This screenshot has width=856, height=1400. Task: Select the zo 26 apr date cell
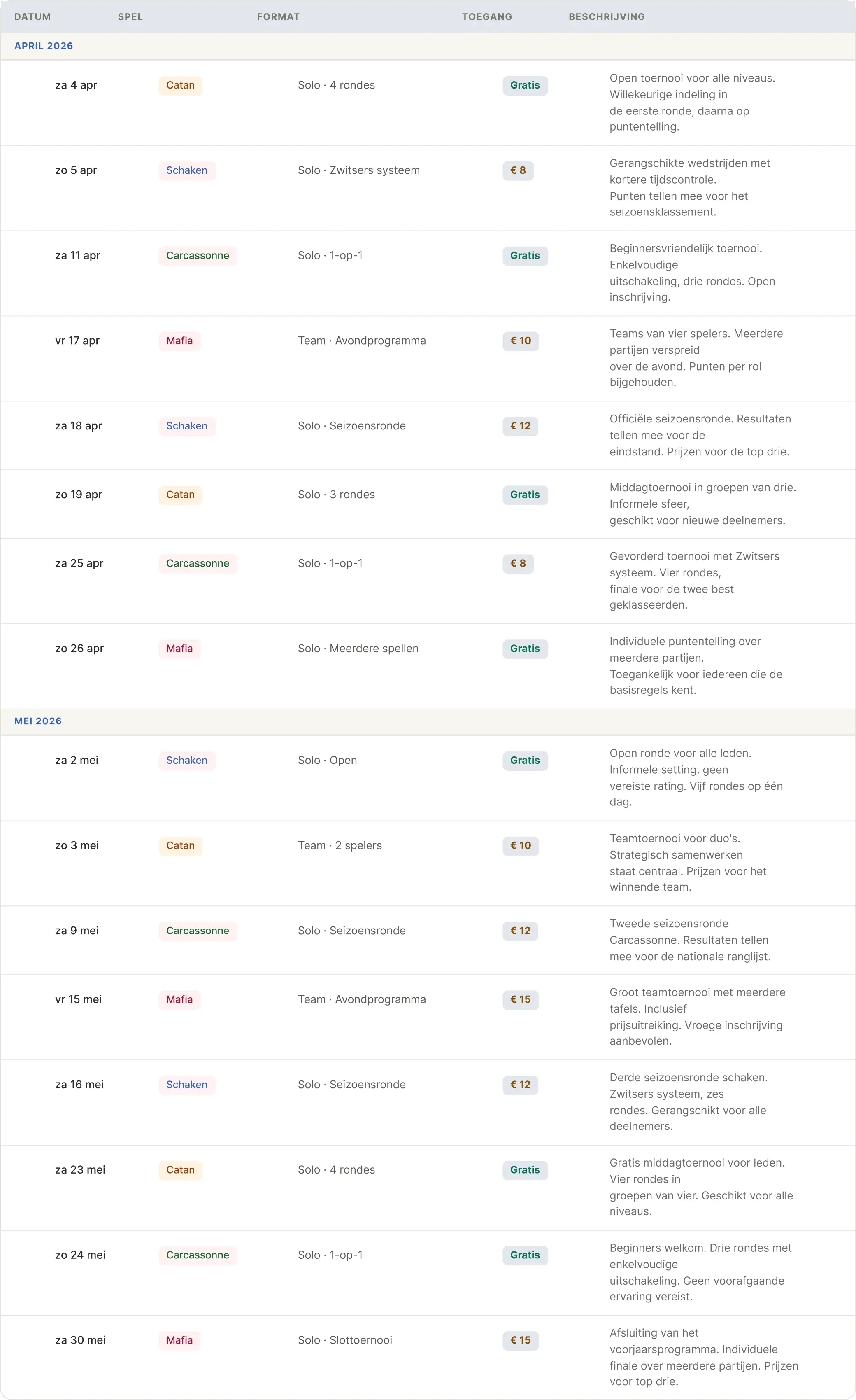click(79, 648)
